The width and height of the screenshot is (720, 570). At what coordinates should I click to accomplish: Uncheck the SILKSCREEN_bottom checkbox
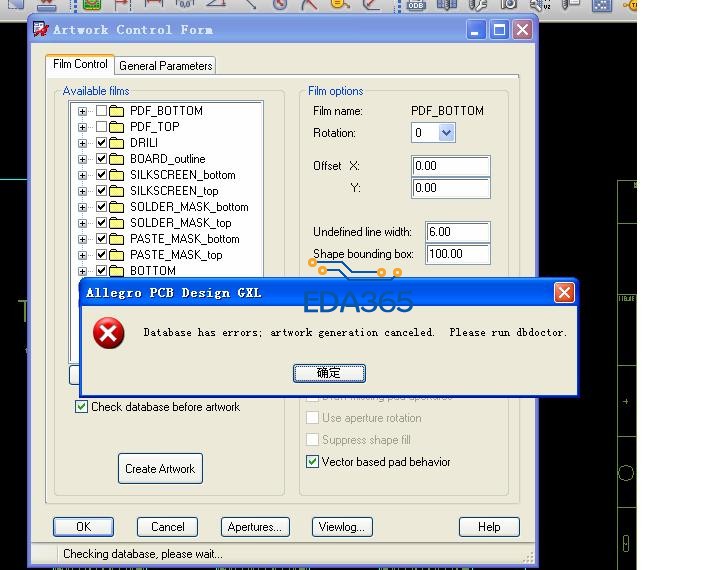pyautogui.click(x=101, y=175)
